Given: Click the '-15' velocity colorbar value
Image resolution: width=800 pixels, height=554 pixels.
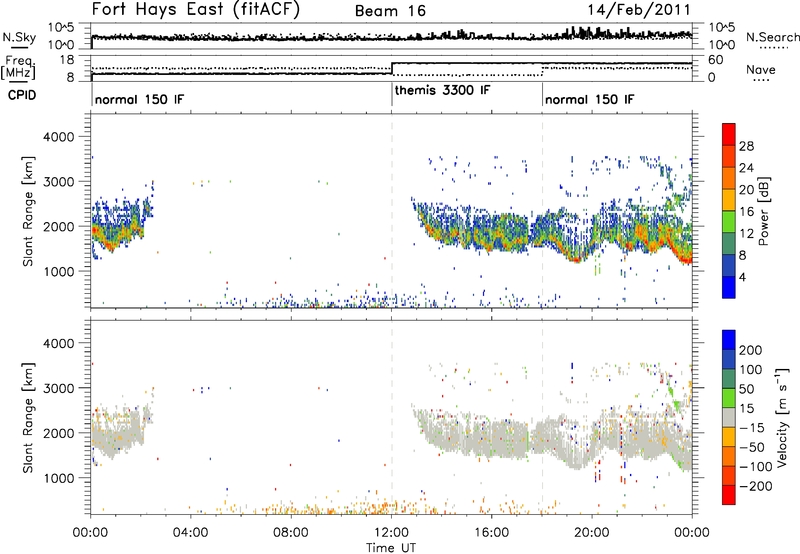Looking at the screenshot, I should [752, 428].
